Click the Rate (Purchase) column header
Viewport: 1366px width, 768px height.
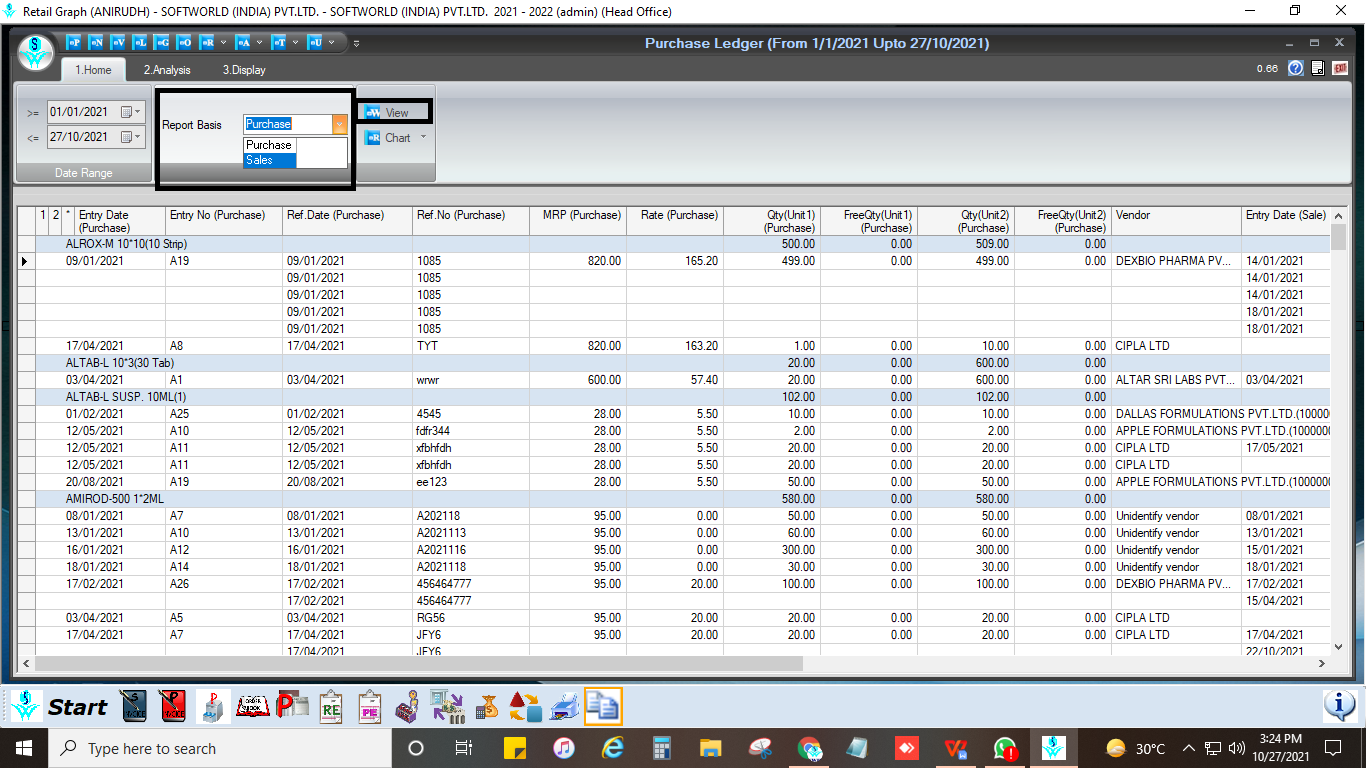[x=674, y=221]
